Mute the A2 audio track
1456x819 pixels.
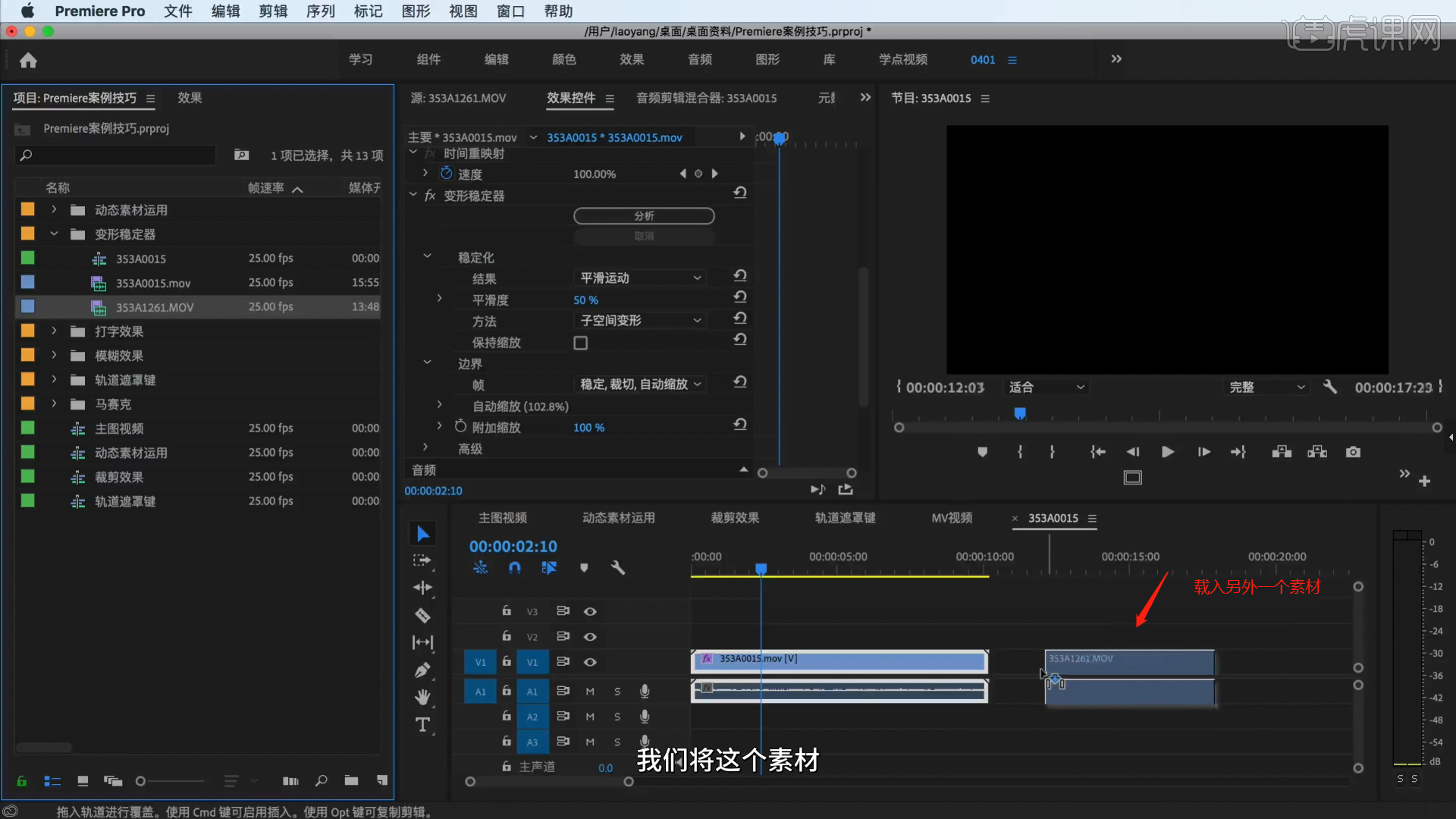590,716
